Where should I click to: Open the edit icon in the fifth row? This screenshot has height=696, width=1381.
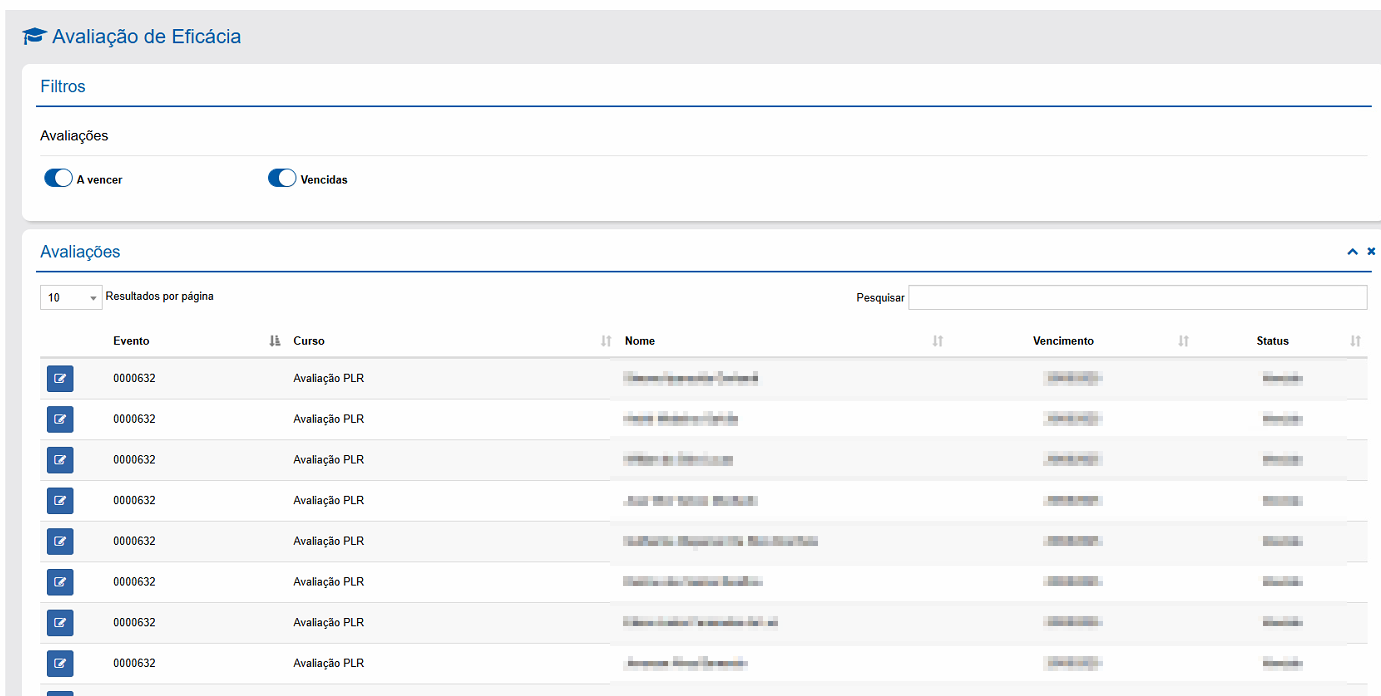coord(60,542)
